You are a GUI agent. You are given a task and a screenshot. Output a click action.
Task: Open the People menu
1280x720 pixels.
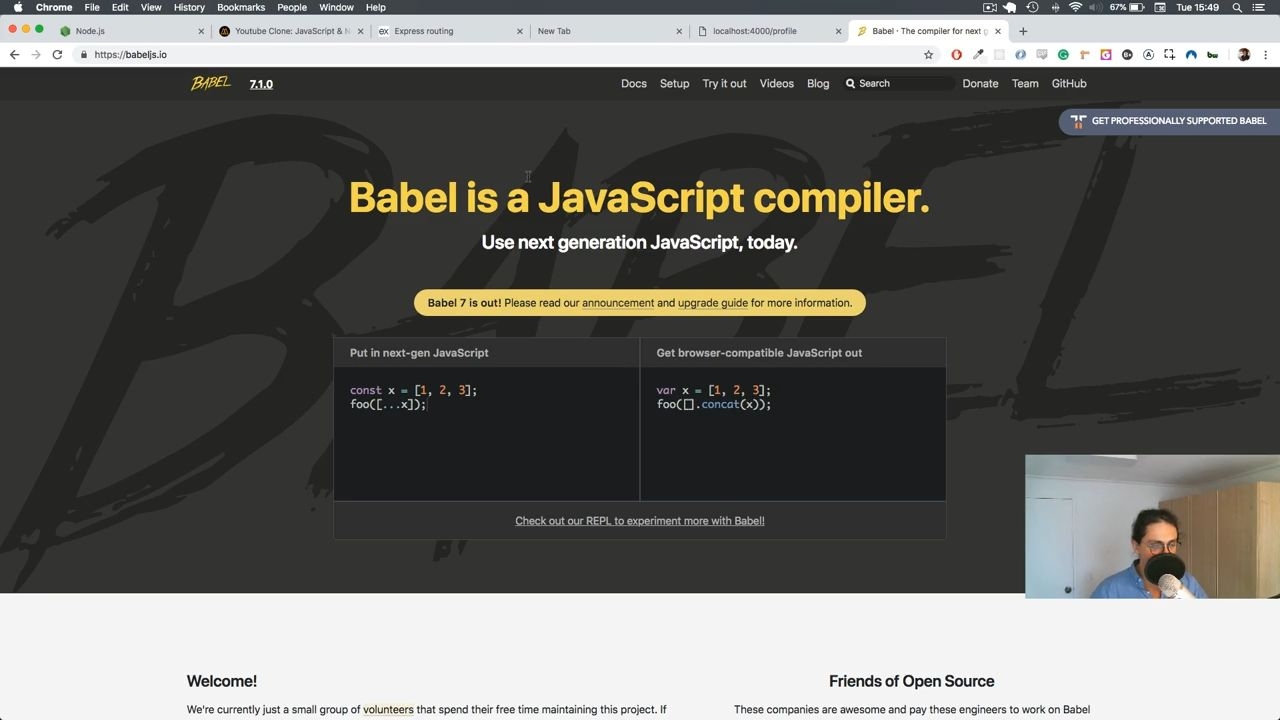[292, 7]
